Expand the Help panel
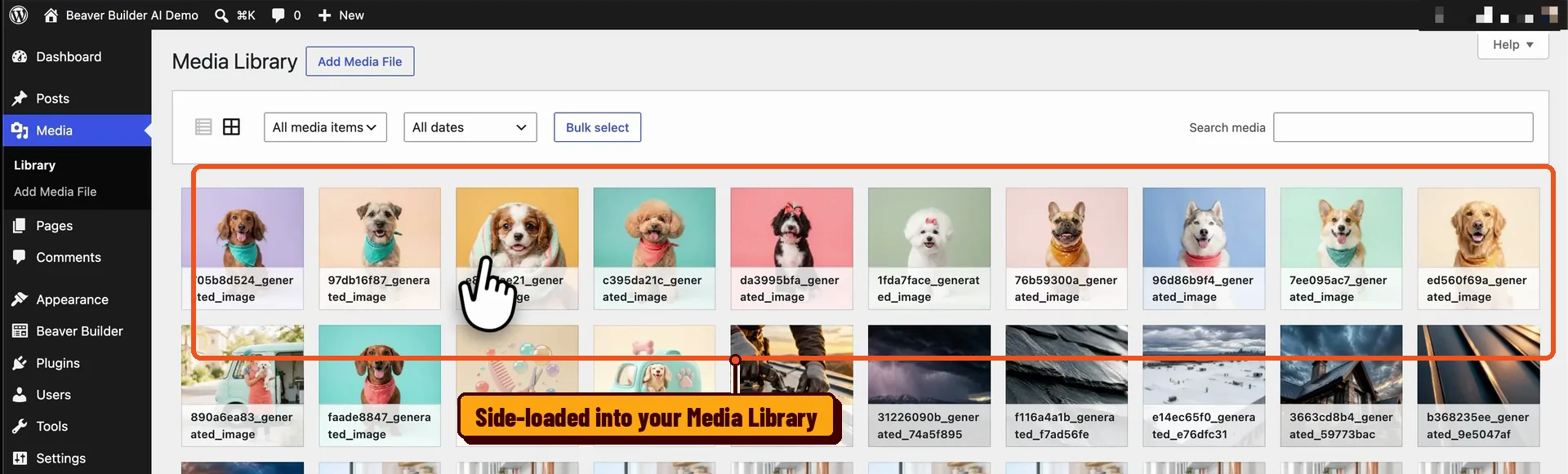 tap(1512, 45)
